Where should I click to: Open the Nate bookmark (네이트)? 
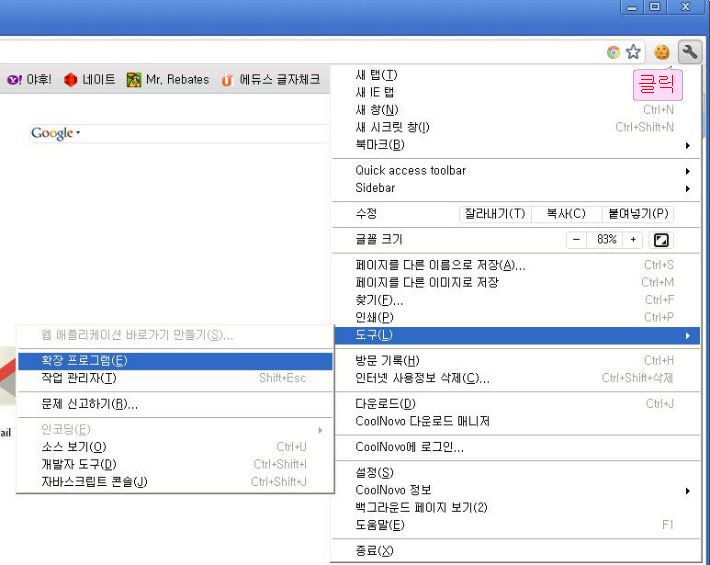coord(89,80)
